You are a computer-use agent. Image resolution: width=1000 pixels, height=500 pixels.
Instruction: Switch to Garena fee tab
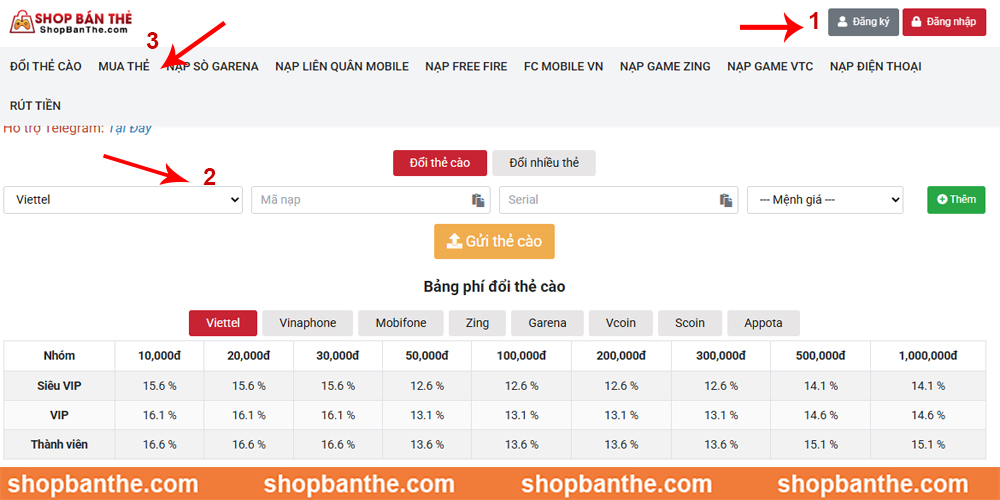tap(547, 323)
